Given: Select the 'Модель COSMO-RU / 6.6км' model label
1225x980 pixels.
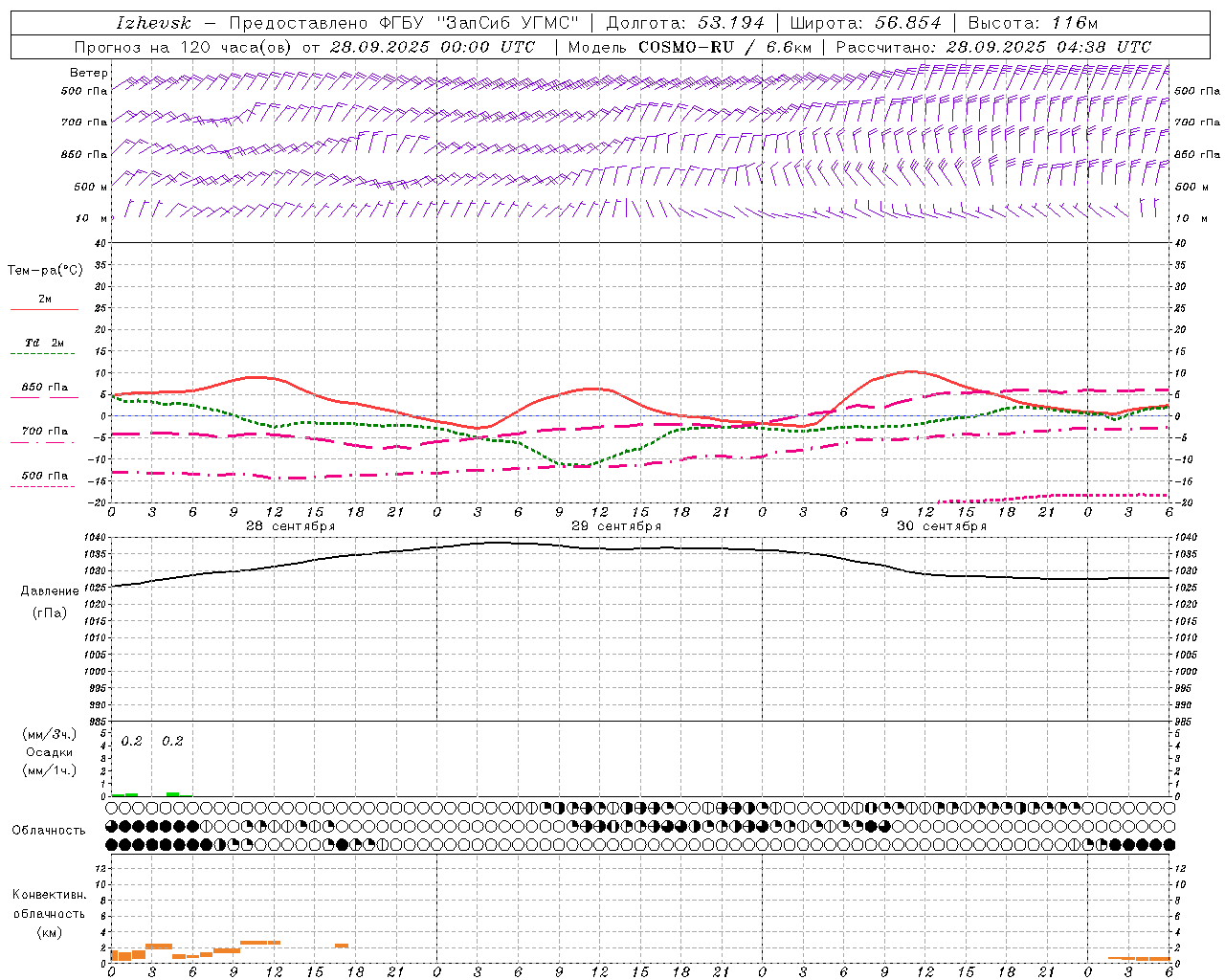Looking at the screenshot, I should pos(689,47).
